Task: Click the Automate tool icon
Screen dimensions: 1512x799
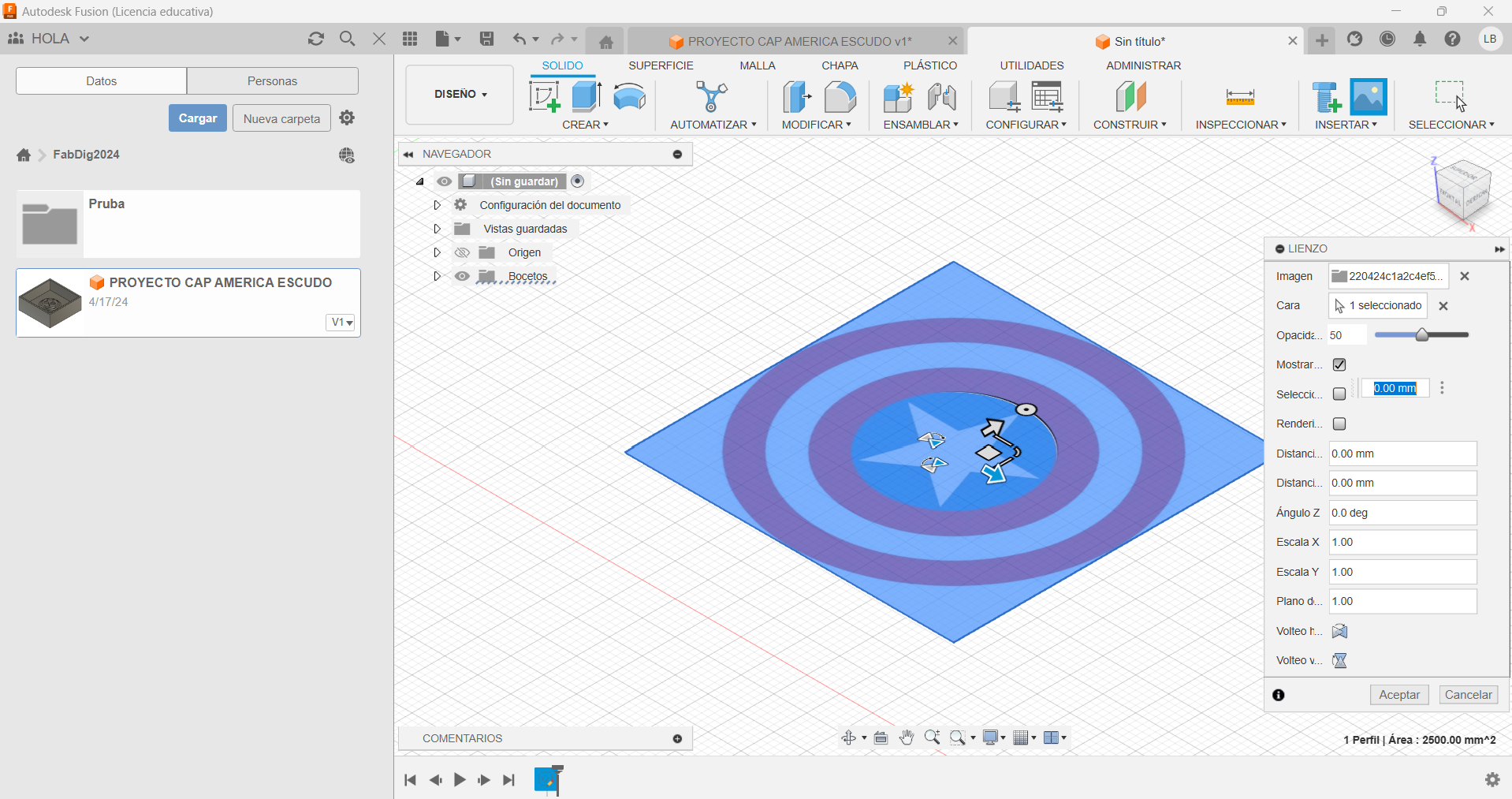Action: (712, 97)
